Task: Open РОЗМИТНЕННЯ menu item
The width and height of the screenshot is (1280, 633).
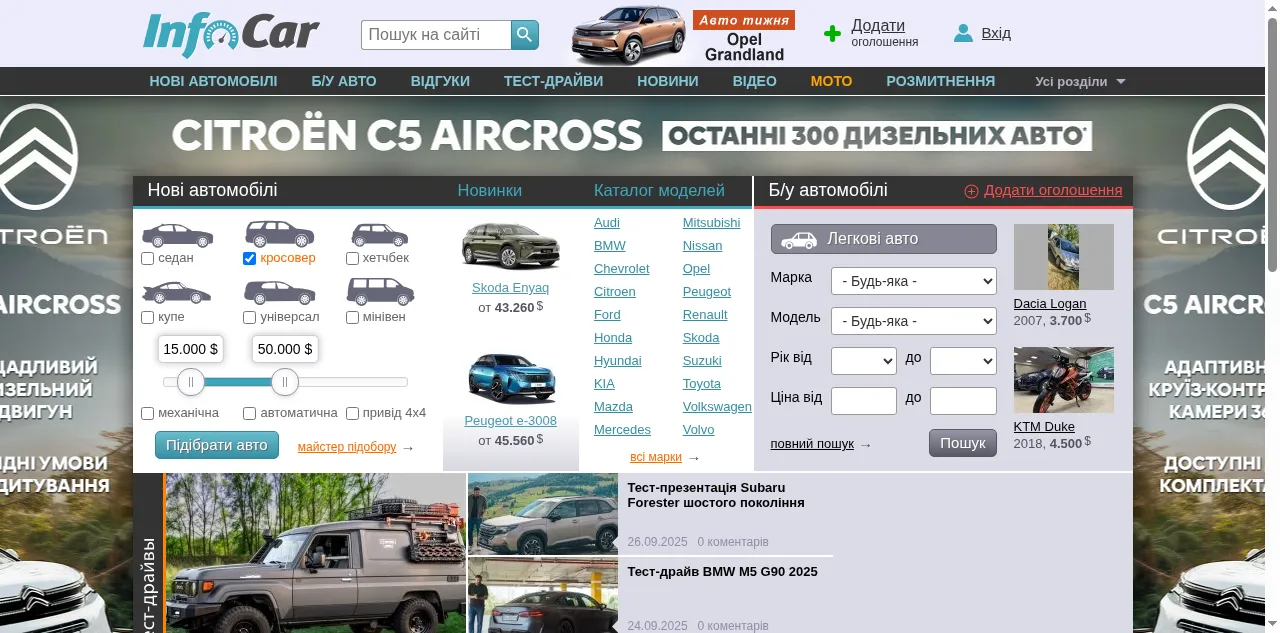Action: click(x=940, y=81)
